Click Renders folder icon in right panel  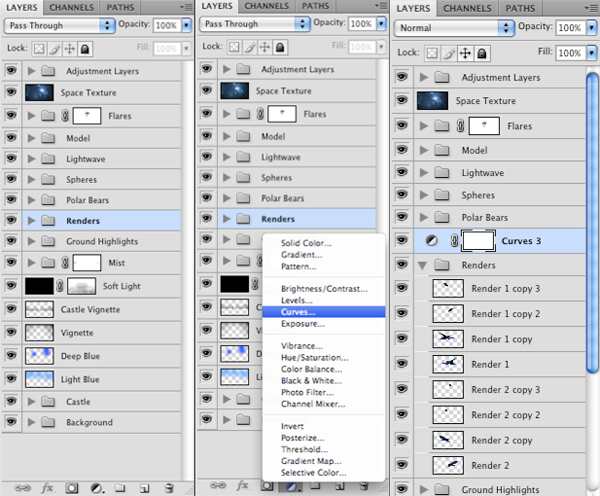pos(442,264)
